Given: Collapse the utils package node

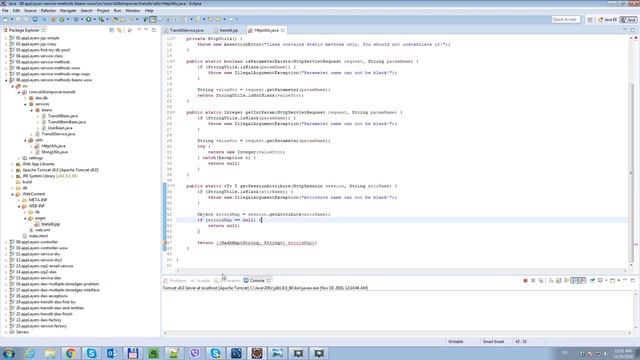Looking at the screenshot, I should pyautogui.click(x=25, y=140).
